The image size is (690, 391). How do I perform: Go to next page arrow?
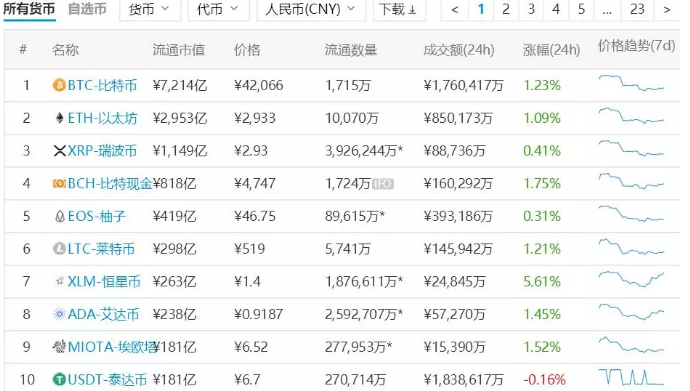point(667,9)
